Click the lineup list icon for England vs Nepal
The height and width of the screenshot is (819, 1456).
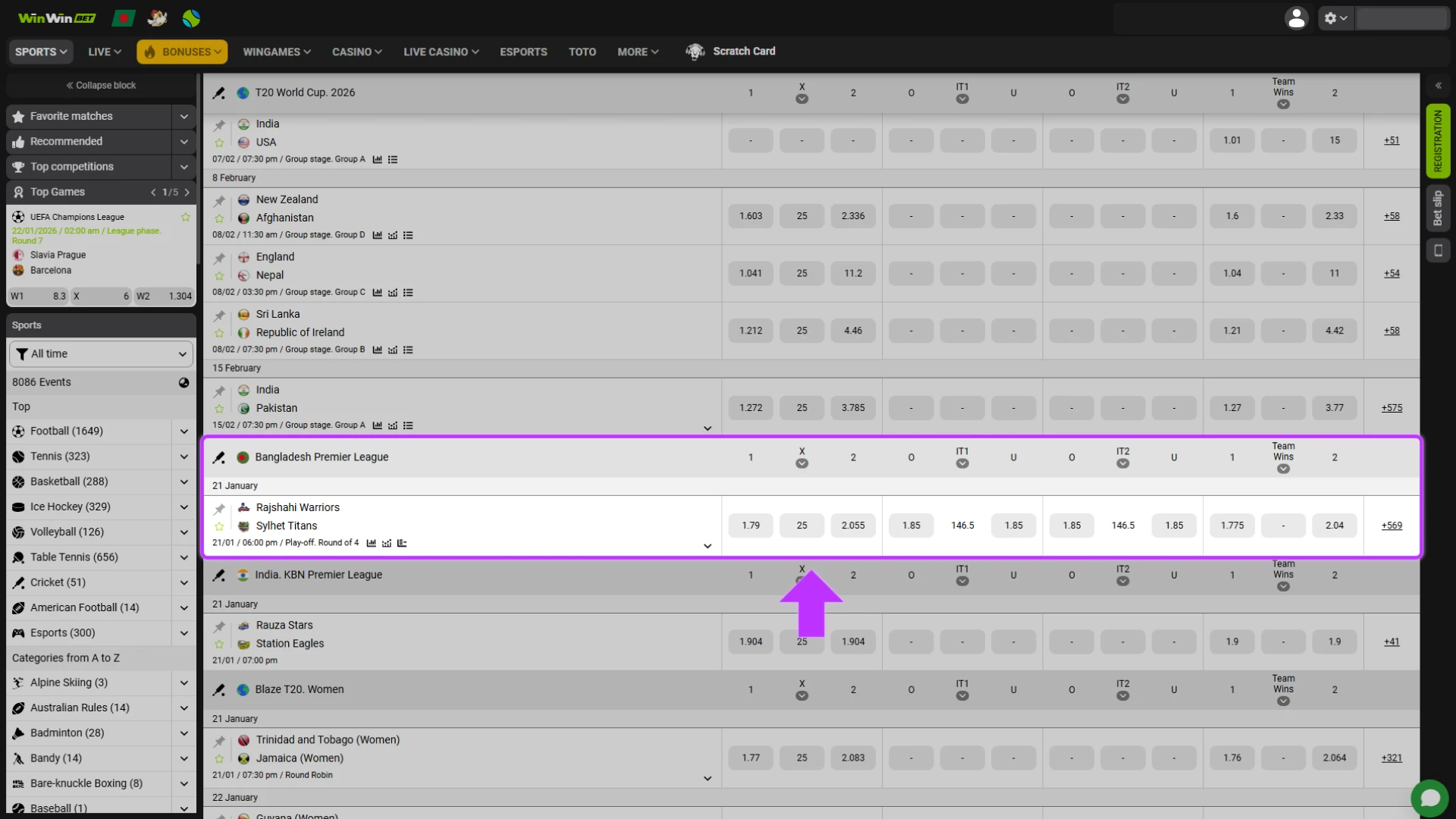click(x=408, y=293)
